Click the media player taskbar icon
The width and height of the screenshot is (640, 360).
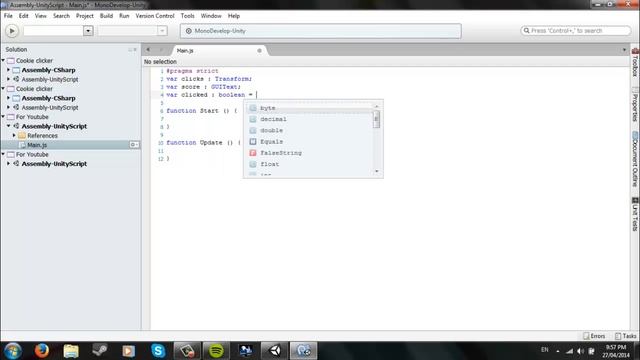pos(129,351)
